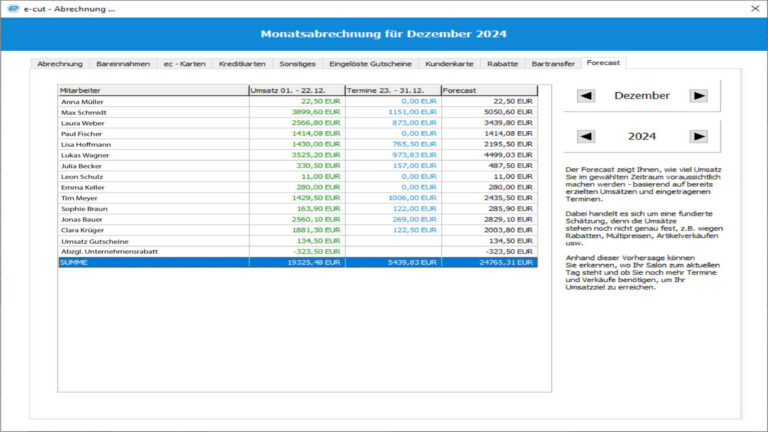
Task: Close the Abrechnung window
Action: pyautogui.click(x=755, y=9)
